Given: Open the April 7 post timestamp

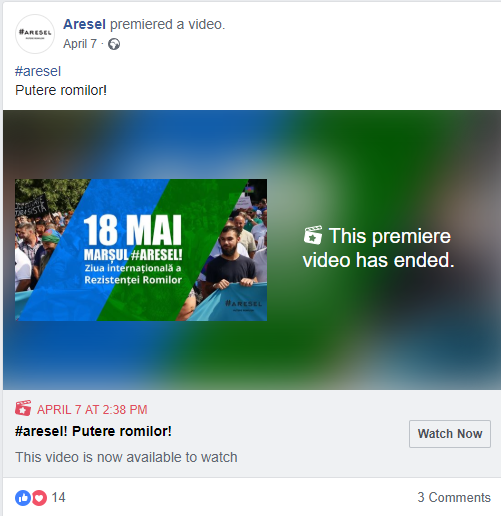Looking at the screenshot, I should point(80,44).
